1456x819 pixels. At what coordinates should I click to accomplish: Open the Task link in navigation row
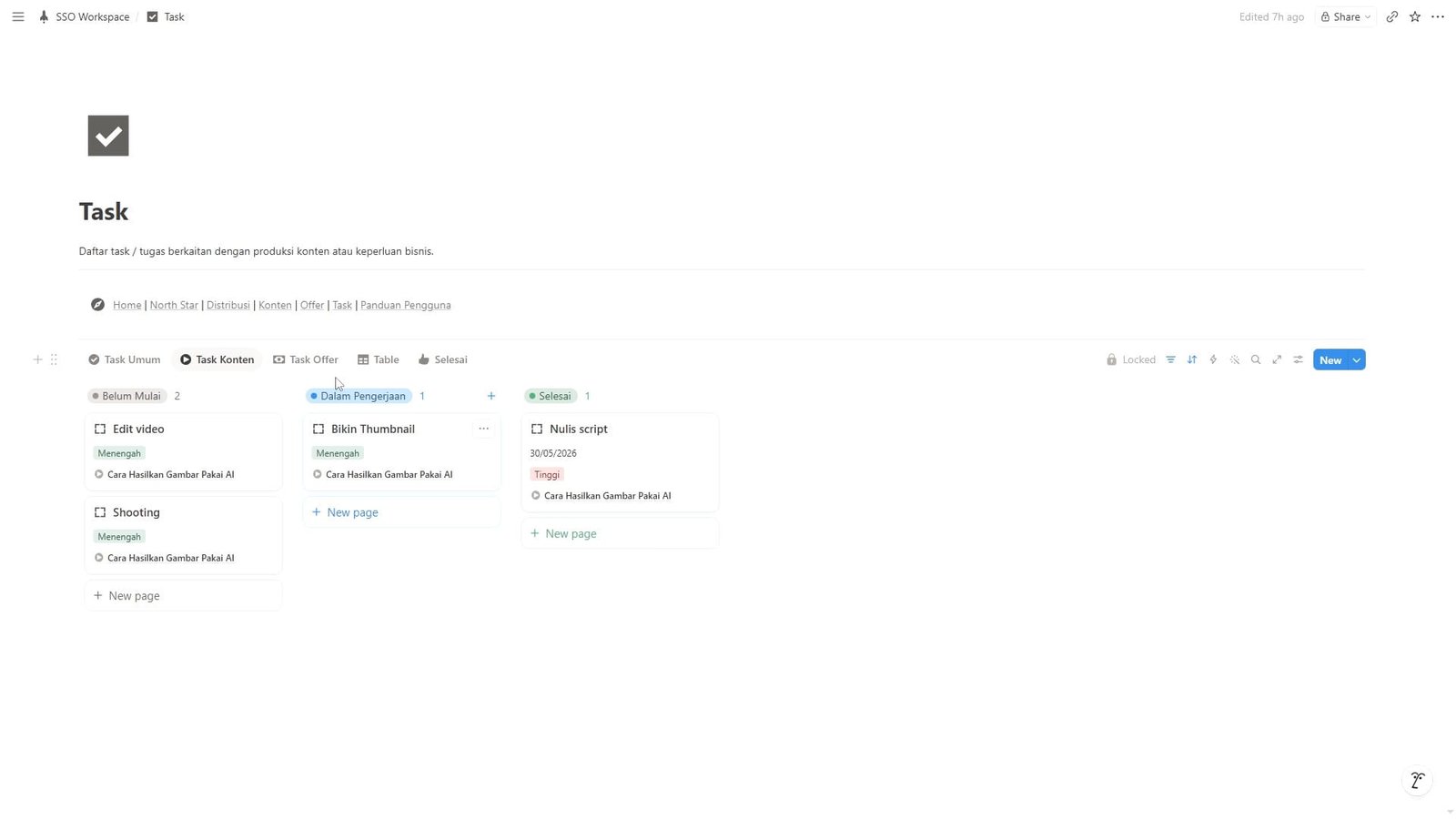pyautogui.click(x=342, y=305)
